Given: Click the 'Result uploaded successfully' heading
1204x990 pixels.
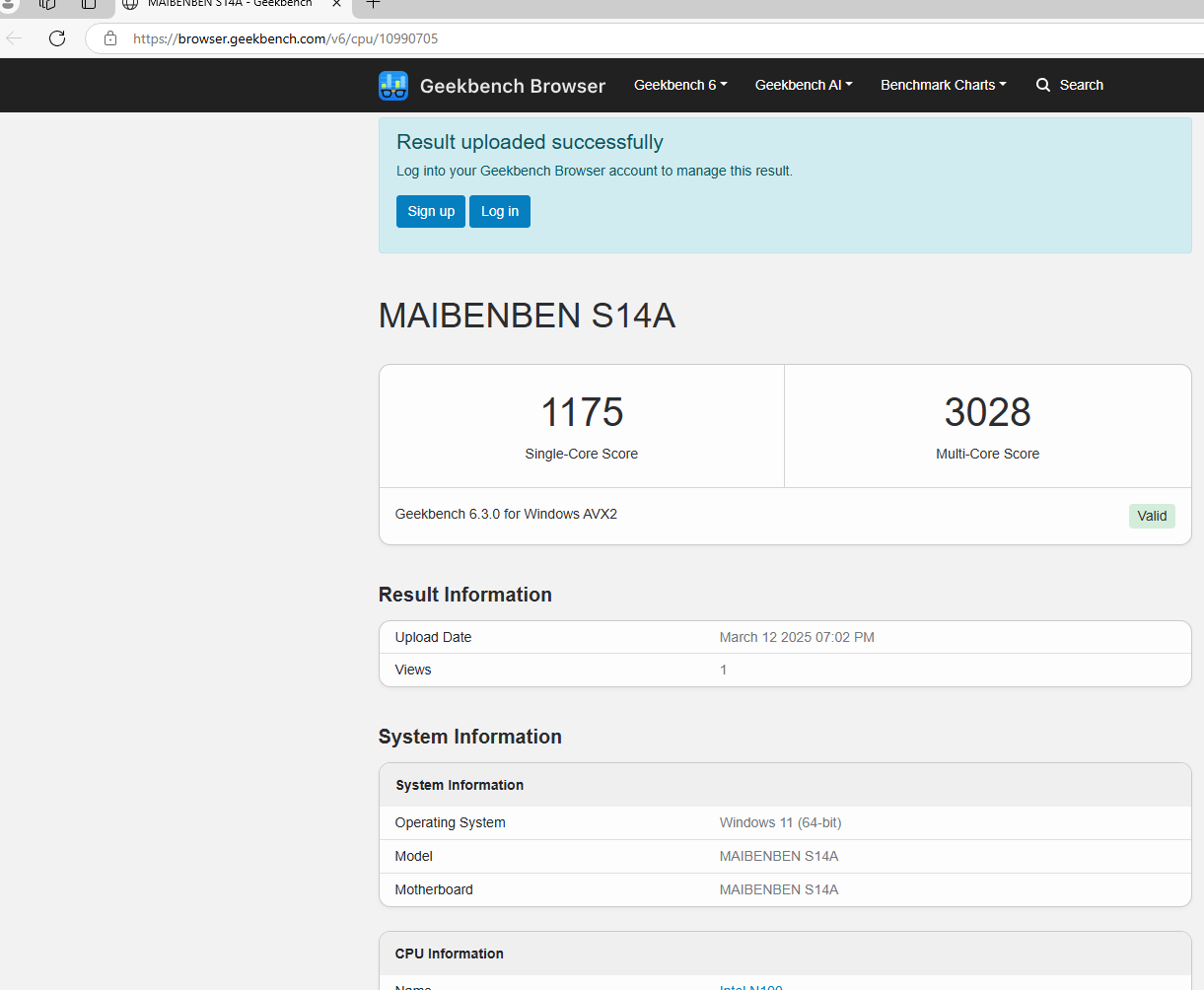Looking at the screenshot, I should click(530, 142).
